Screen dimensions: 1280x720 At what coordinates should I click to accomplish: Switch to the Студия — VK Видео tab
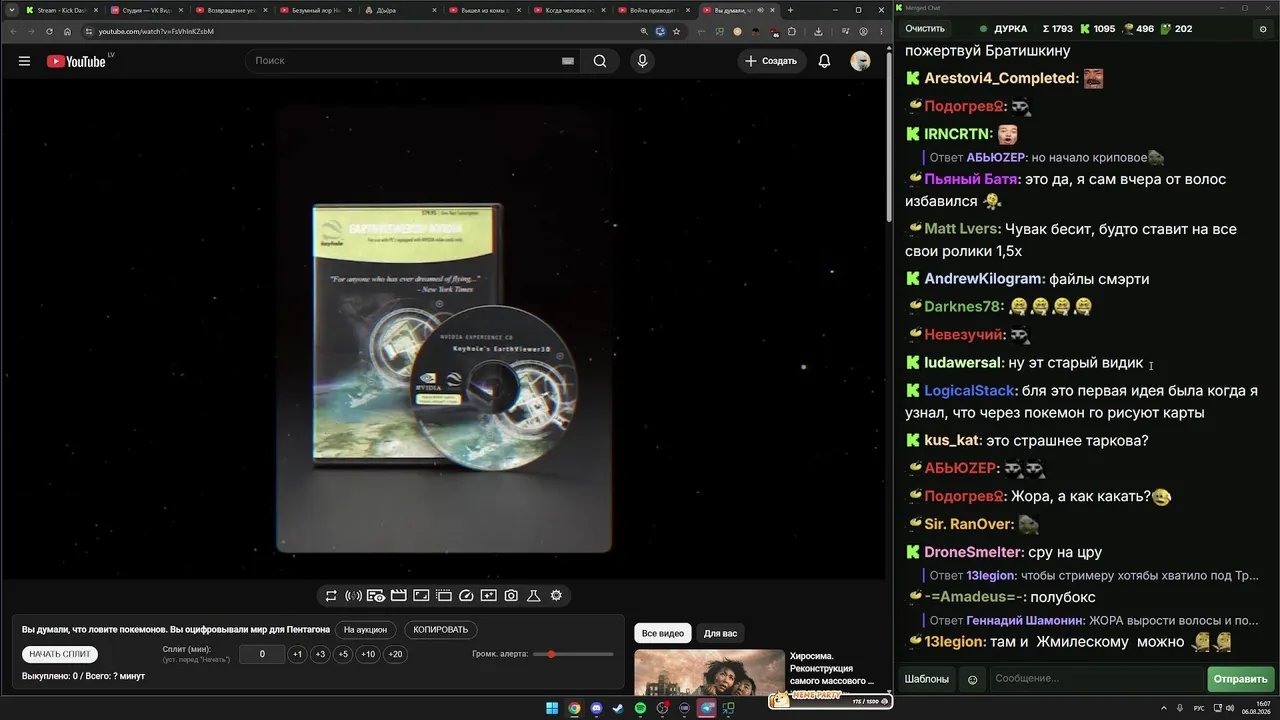[x=145, y=10]
